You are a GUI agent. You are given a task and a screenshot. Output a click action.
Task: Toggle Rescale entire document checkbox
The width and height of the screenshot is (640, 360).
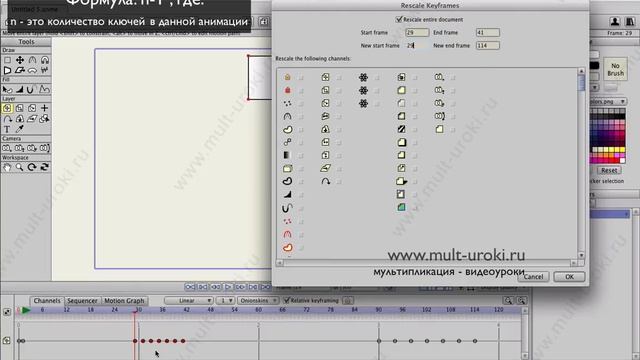coord(399,19)
